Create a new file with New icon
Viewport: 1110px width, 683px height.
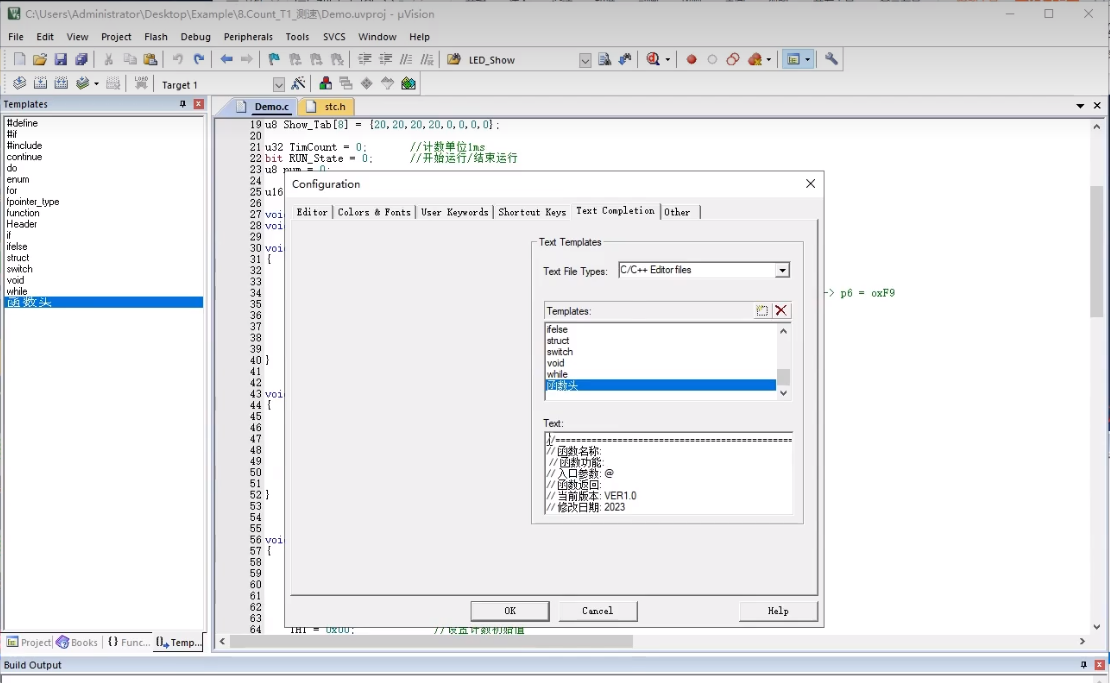[x=19, y=59]
